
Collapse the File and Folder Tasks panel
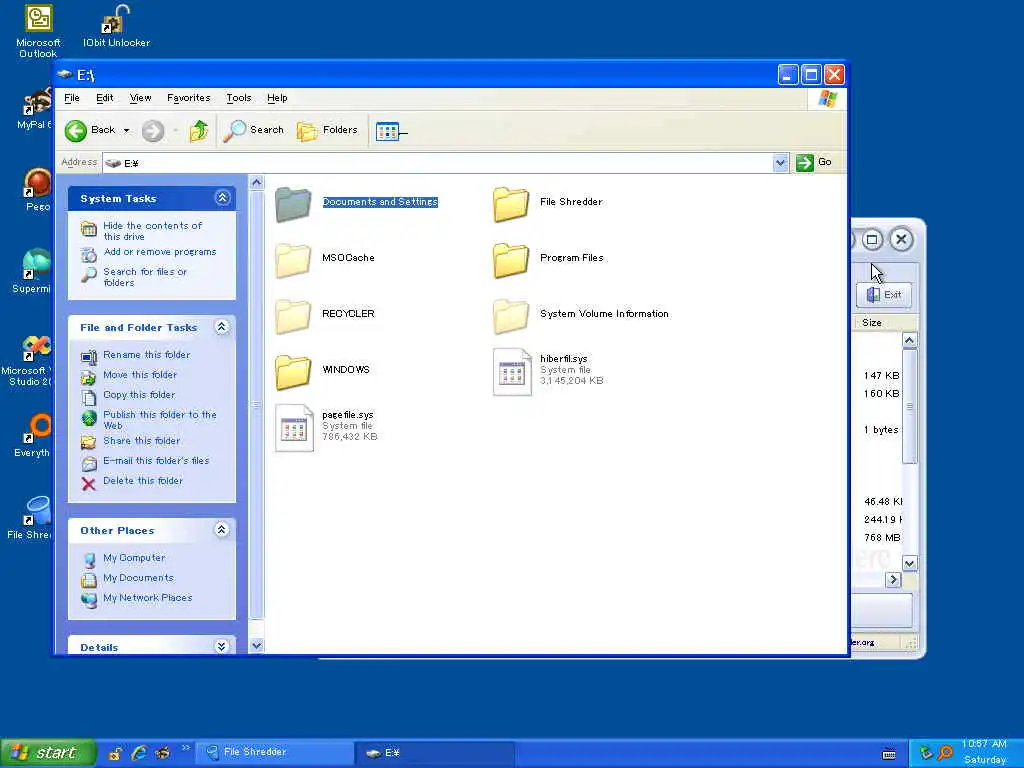tap(222, 327)
